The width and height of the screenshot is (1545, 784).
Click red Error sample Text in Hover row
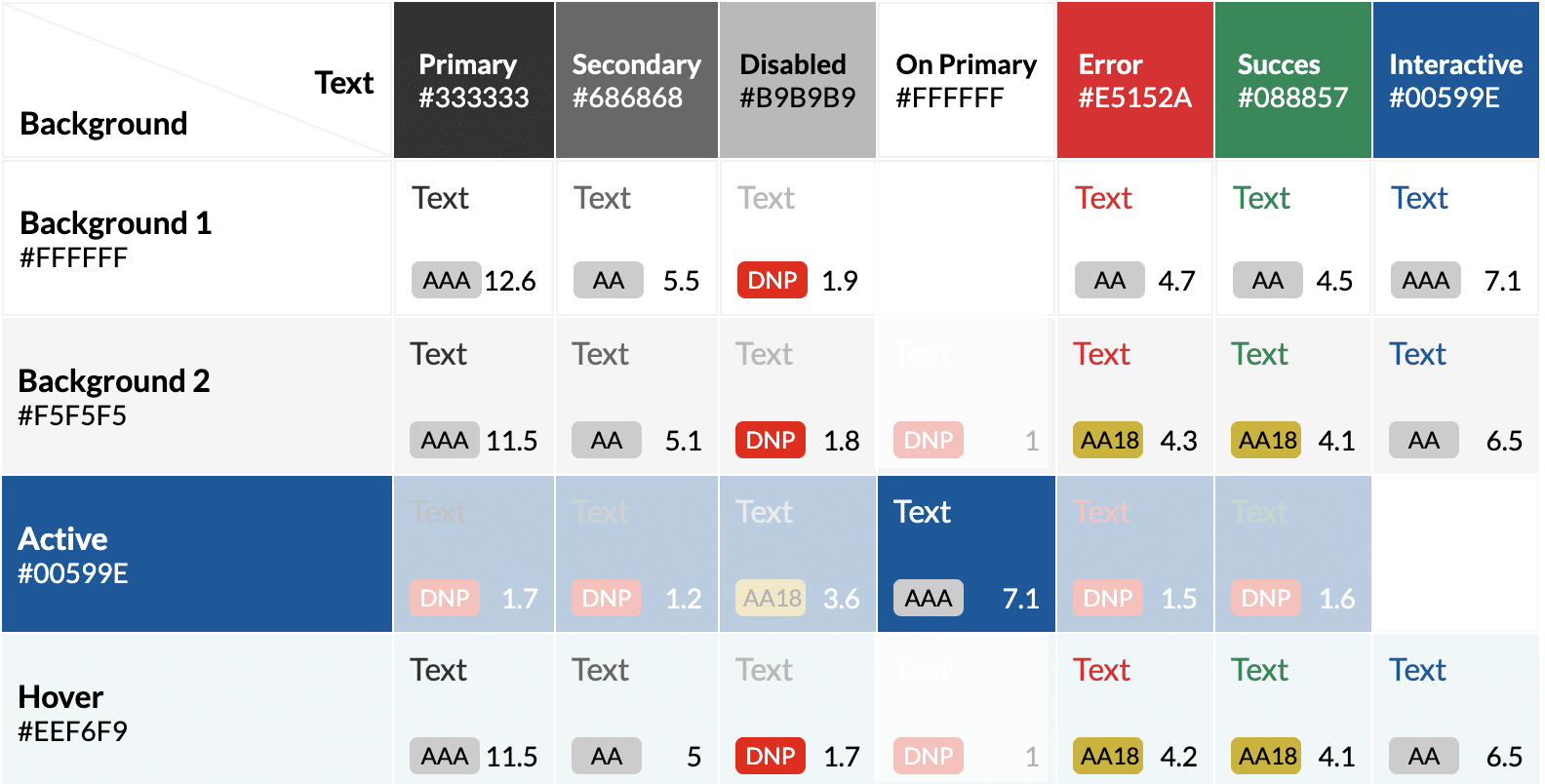1101,670
